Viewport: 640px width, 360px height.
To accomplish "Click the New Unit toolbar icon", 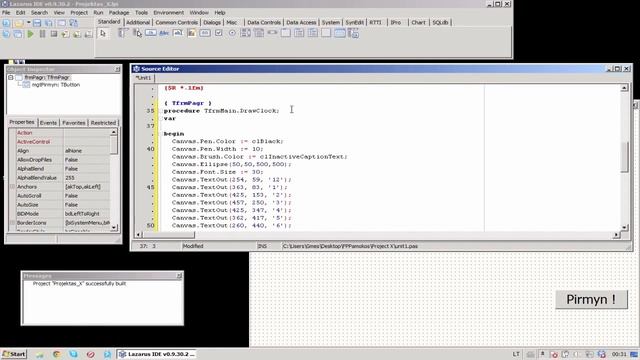I will pyautogui.click(x=6, y=23).
